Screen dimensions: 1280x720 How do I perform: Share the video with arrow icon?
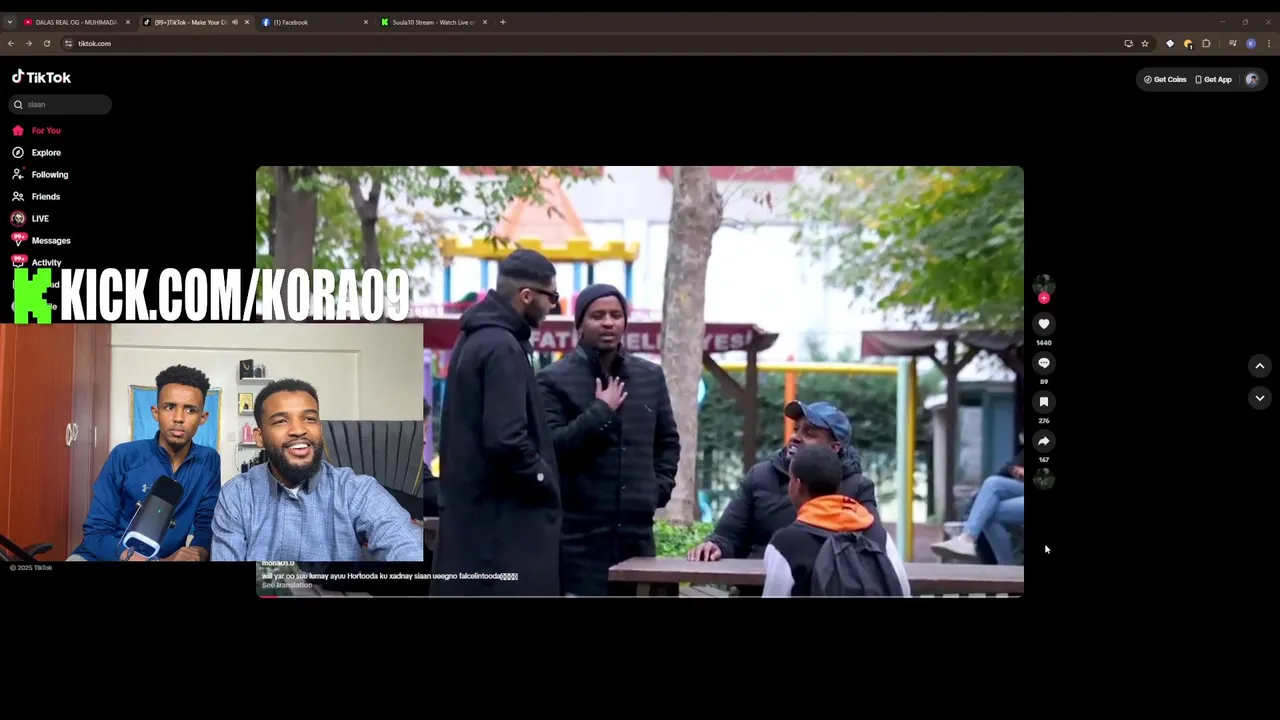pyautogui.click(x=1044, y=441)
